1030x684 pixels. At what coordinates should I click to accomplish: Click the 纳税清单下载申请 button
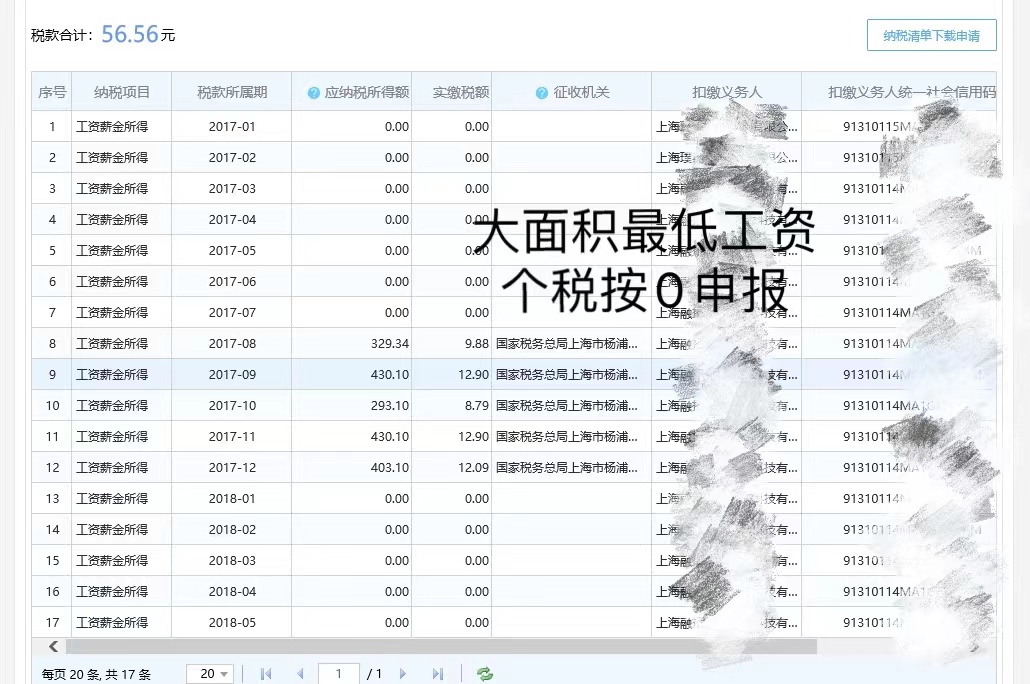click(x=931, y=35)
